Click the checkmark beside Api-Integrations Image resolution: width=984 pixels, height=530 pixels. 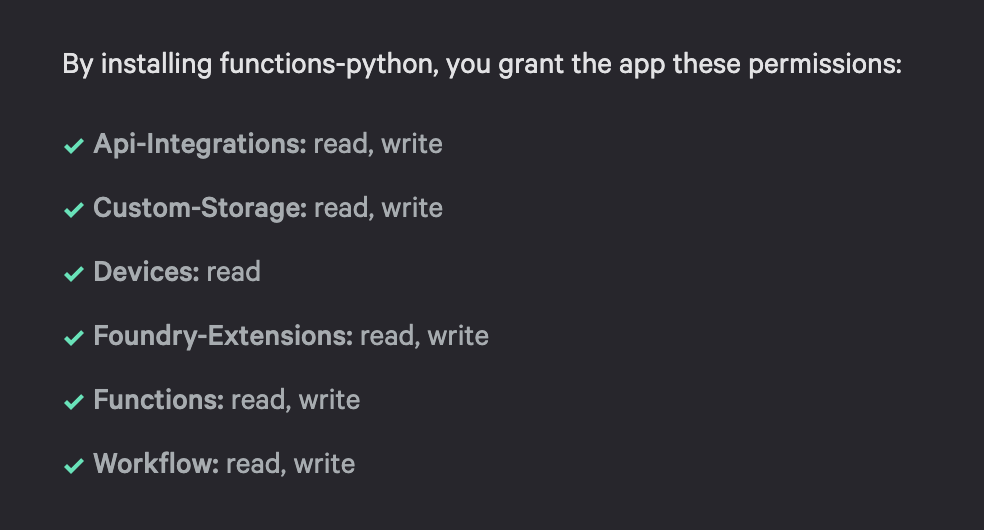pyautogui.click(x=73, y=146)
